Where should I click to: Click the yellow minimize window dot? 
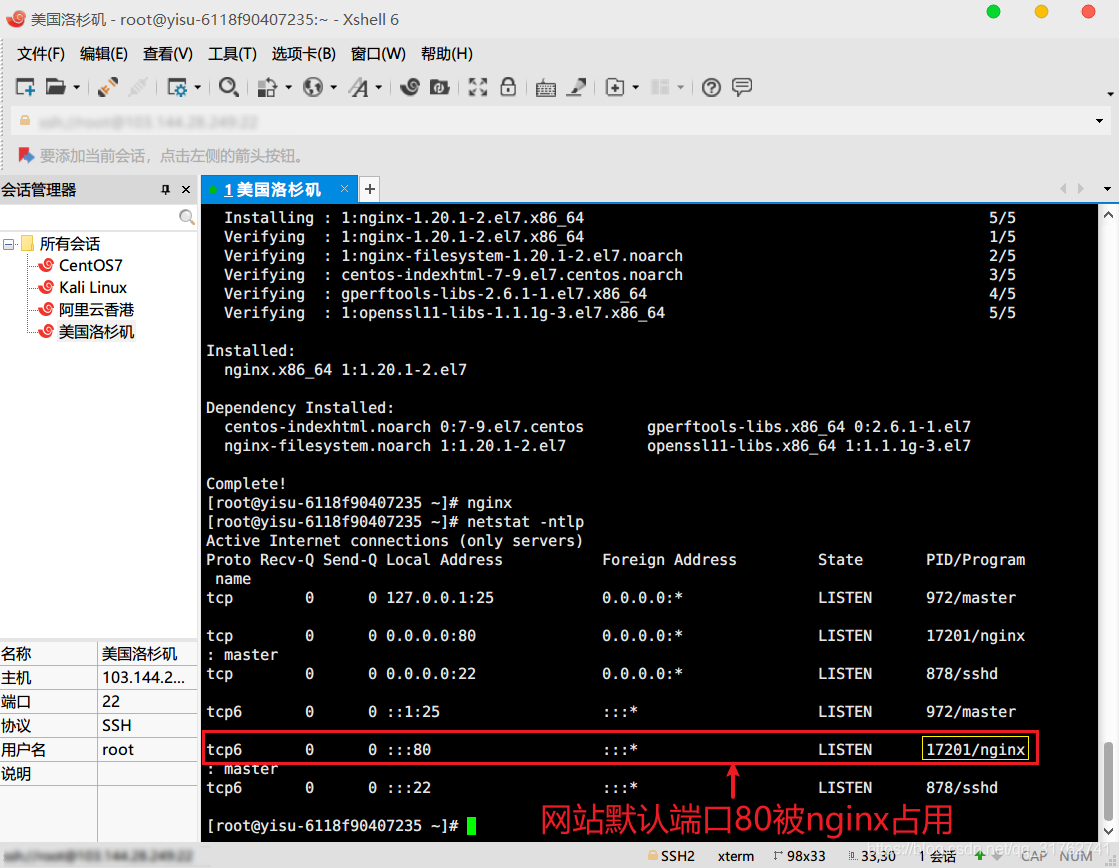point(1041,11)
